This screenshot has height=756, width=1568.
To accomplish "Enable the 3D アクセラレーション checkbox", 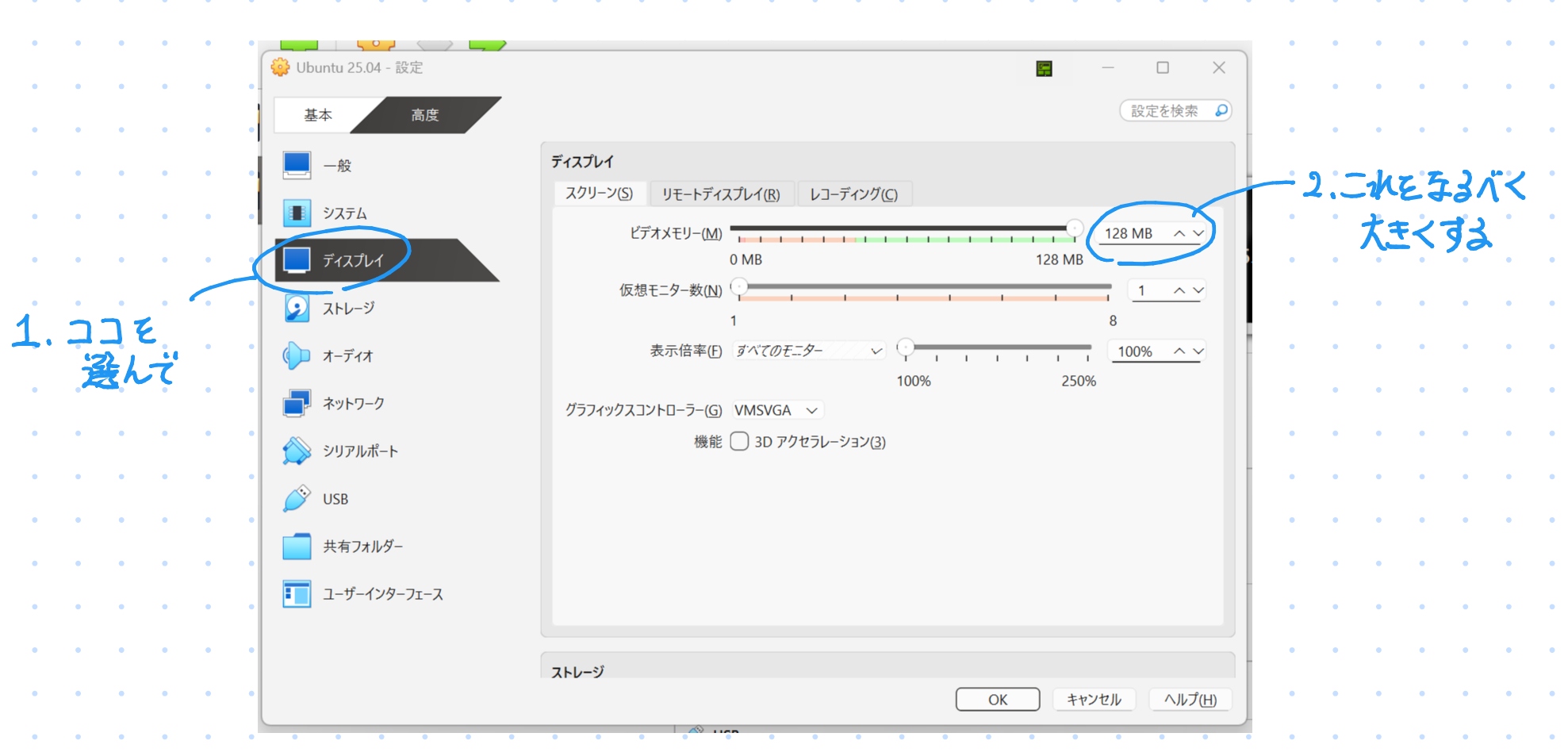I will [x=739, y=442].
